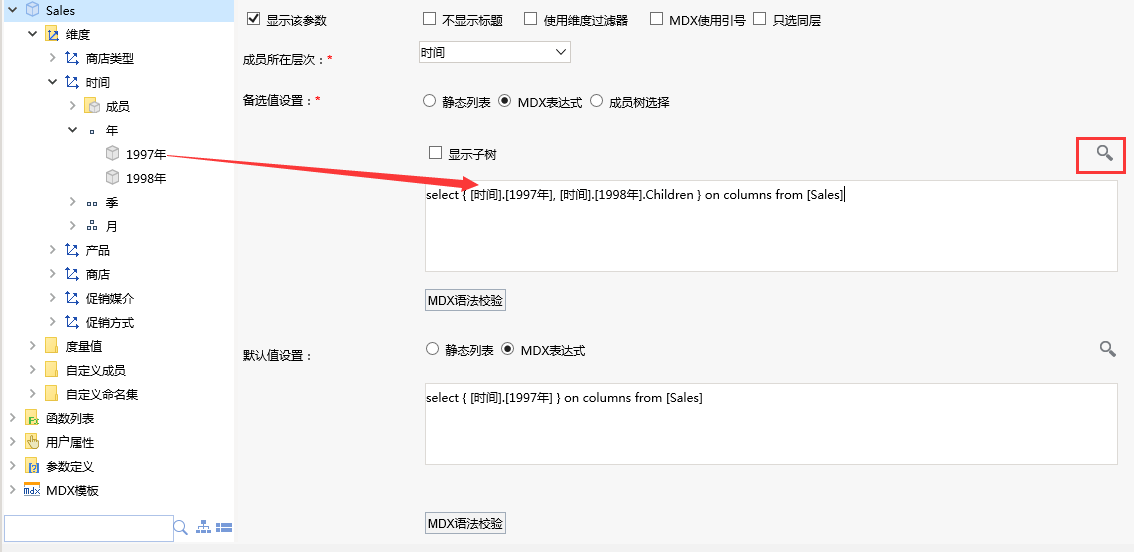Viewport: 1134px width, 552px height.
Task: Select 静态列表 radio under 备选值设置
Action: (429, 101)
